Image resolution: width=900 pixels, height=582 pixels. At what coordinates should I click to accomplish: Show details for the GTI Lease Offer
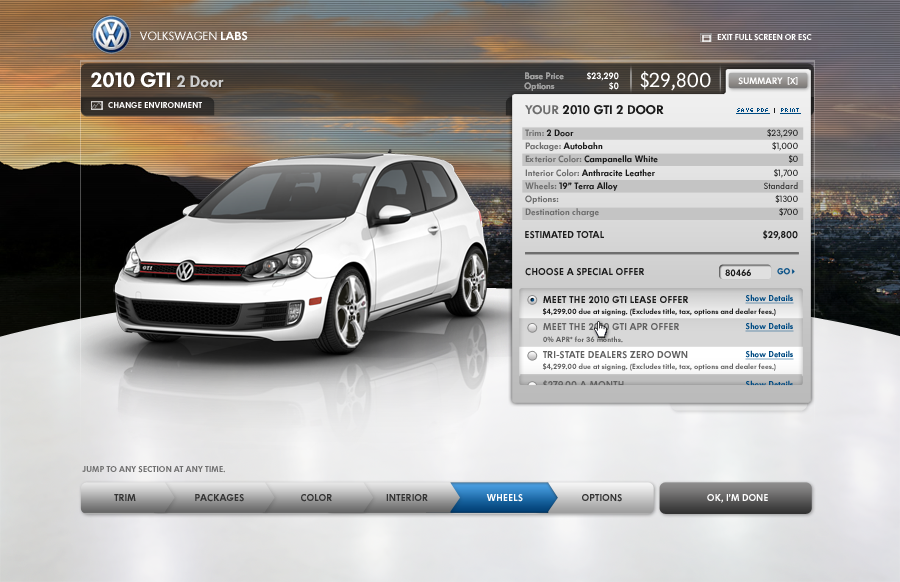pos(769,298)
